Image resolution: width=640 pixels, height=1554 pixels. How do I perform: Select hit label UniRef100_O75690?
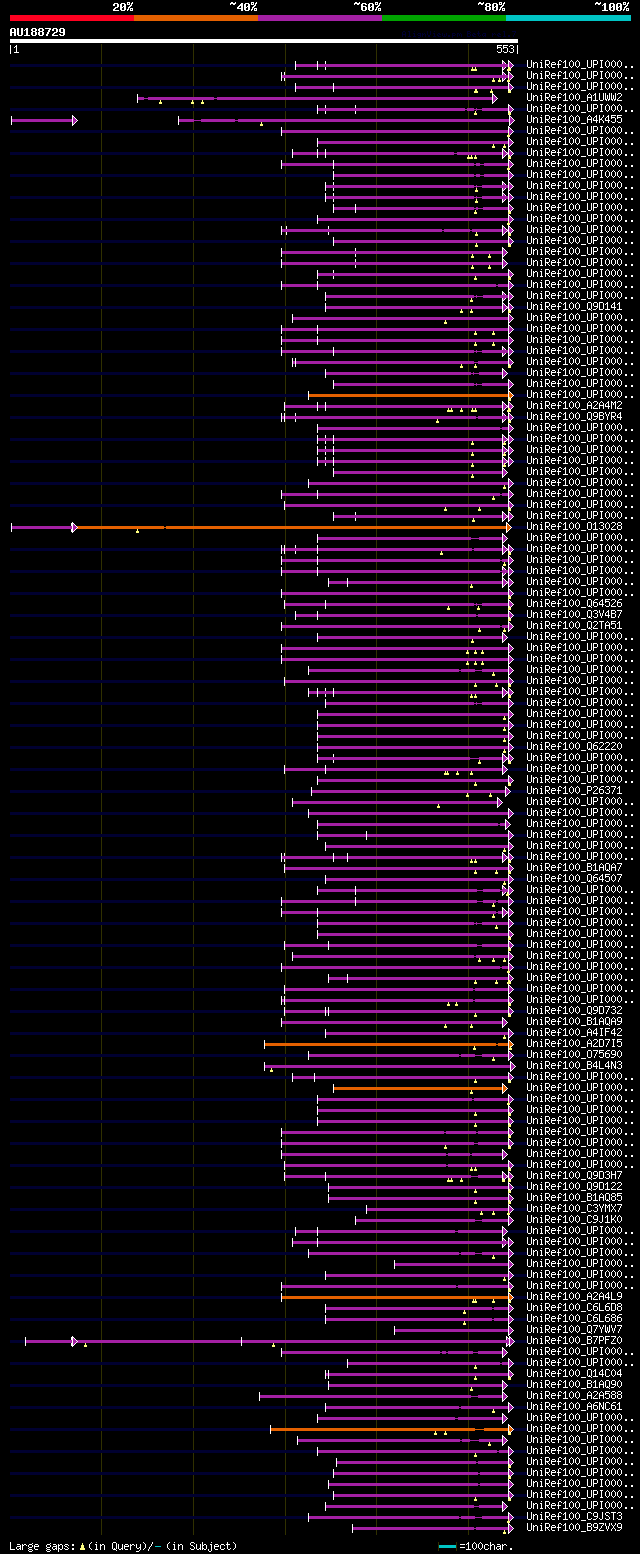pyautogui.click(x=574, y=1055)
